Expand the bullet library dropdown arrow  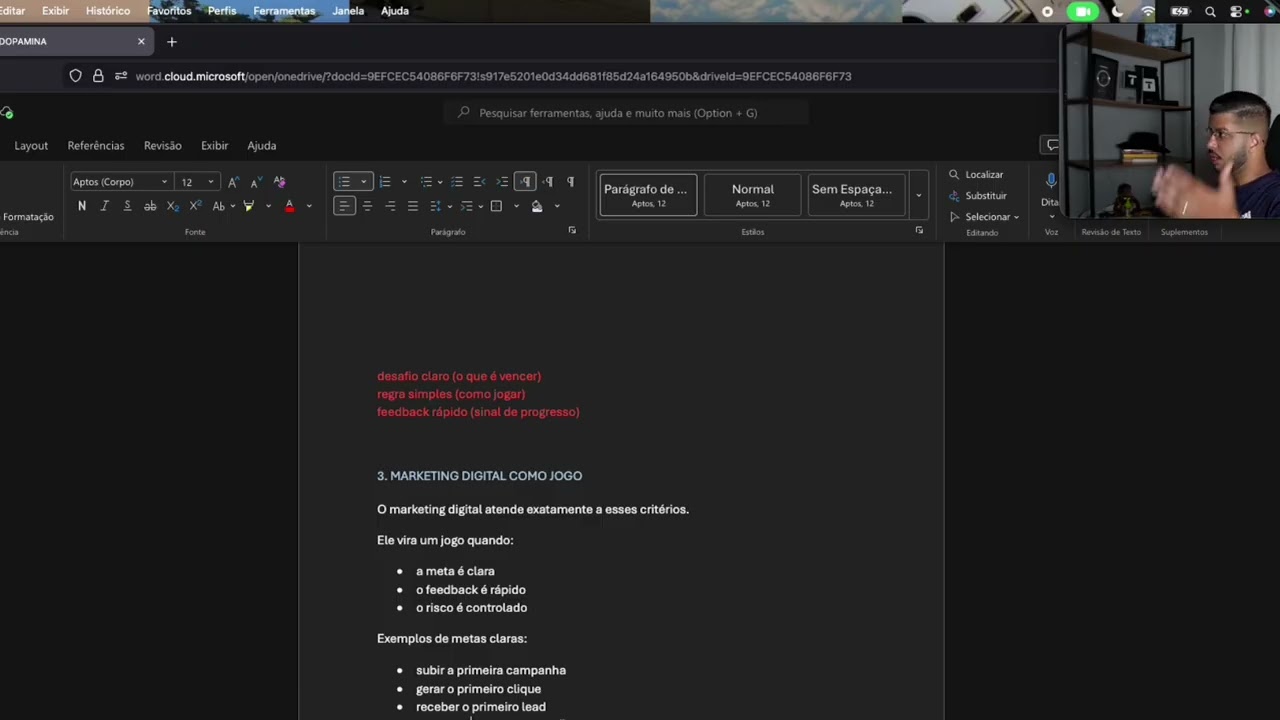click(x=363, y=182)
